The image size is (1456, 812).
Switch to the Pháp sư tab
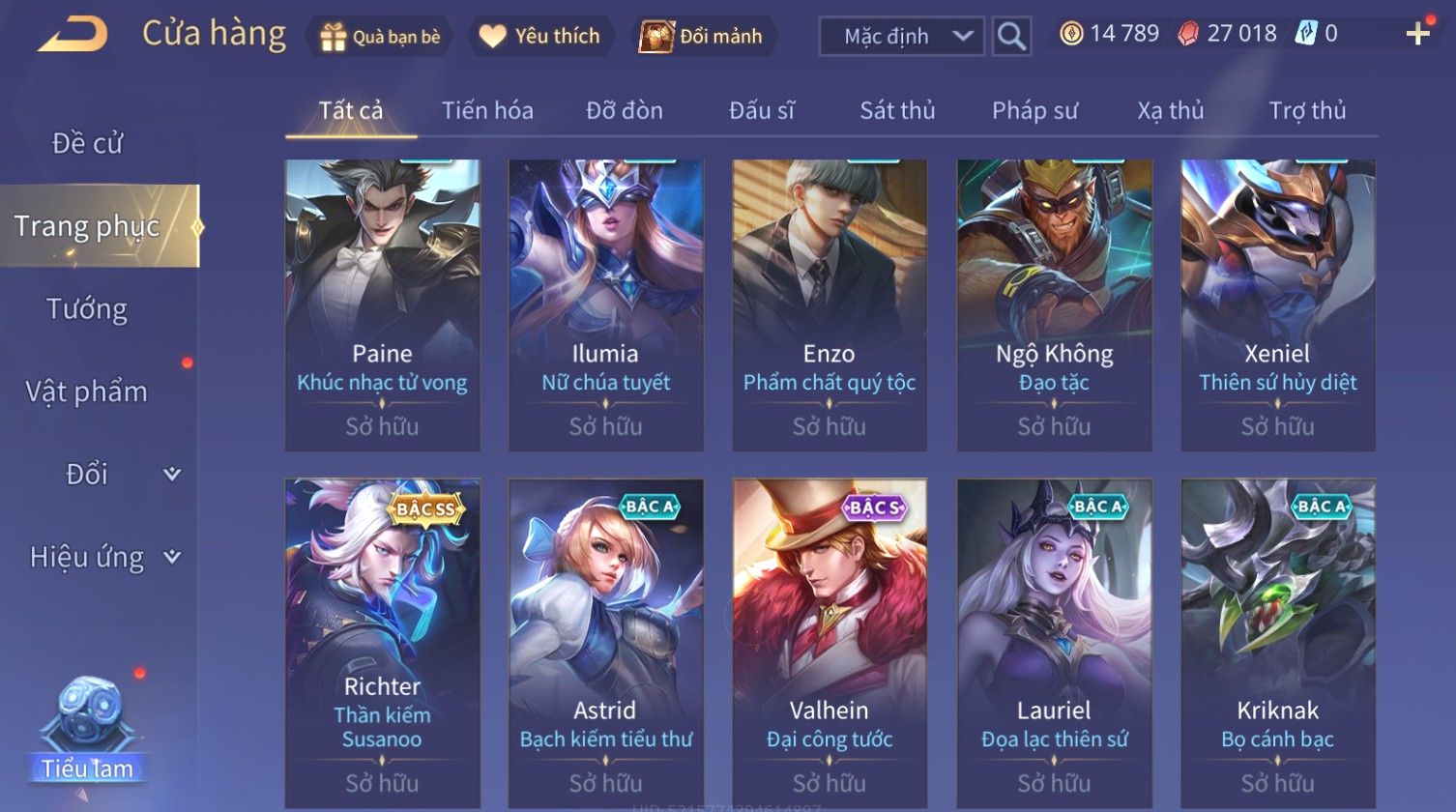(x=1034, y=110)
